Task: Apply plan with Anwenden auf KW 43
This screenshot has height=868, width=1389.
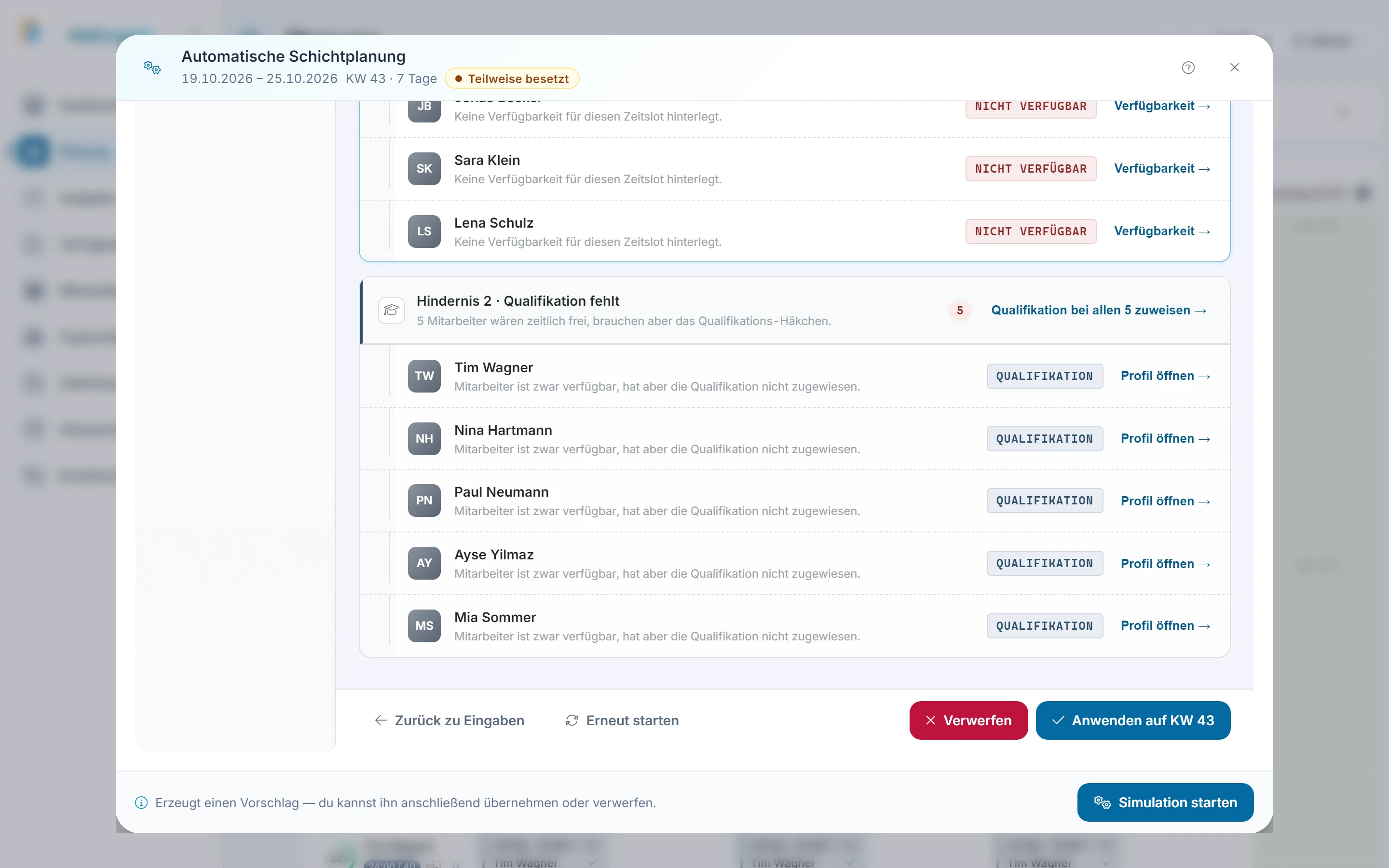Action: point(1133,720)
